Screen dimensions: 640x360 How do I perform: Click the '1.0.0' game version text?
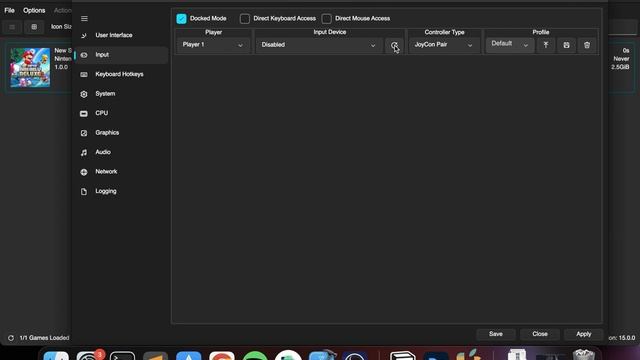[x=61, y=67]
